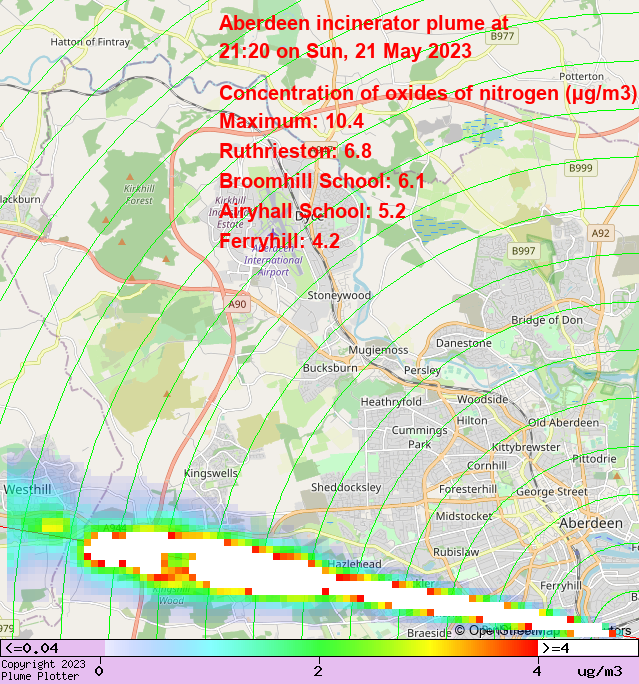639x684 pixels.
Task: Click the Kirkhill Forest label
Action: coord(139,195)
